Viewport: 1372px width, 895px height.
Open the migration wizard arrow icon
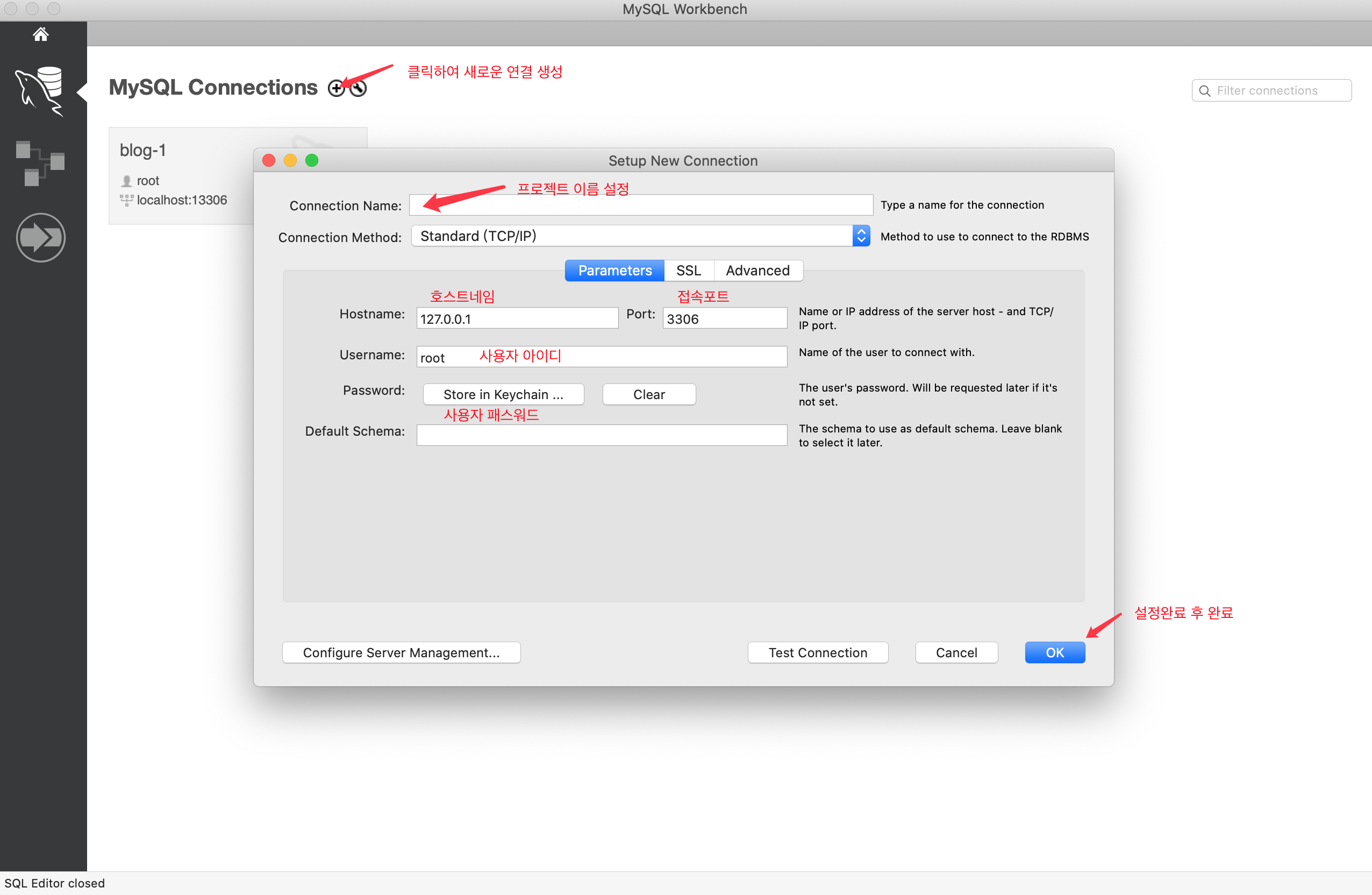coord(40,237)
